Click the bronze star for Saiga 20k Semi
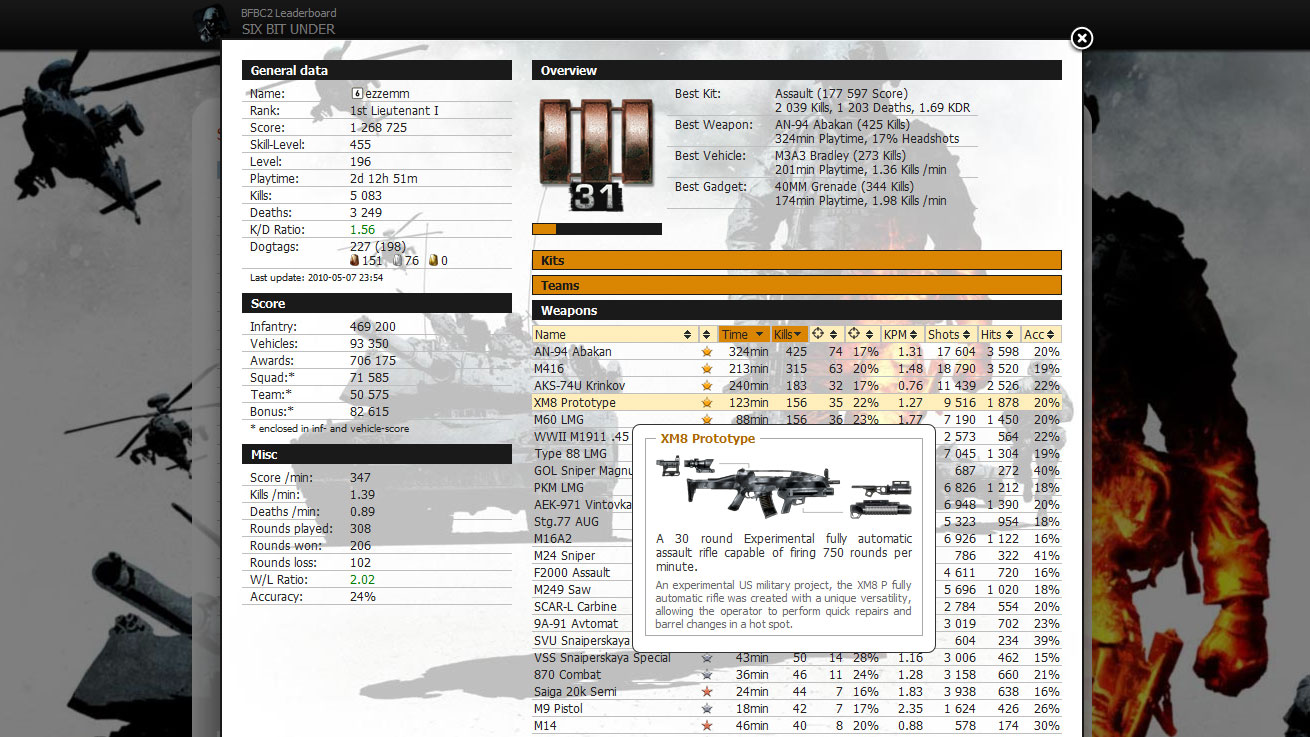This screenshot has width=1310, height=737. point(706,692)
